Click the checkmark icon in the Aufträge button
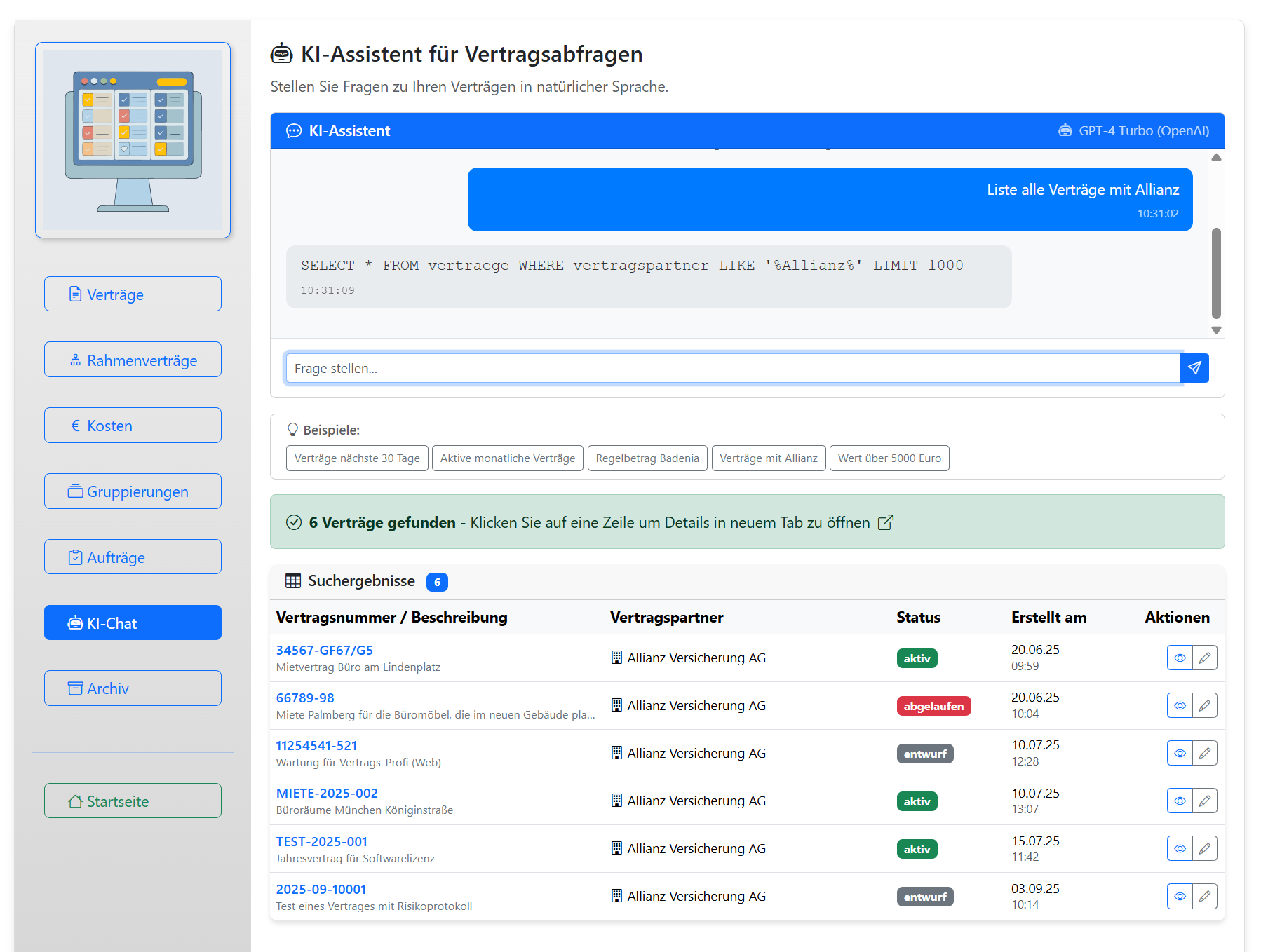The width and height of the screenshot is (1268, 952). point(74,557)
